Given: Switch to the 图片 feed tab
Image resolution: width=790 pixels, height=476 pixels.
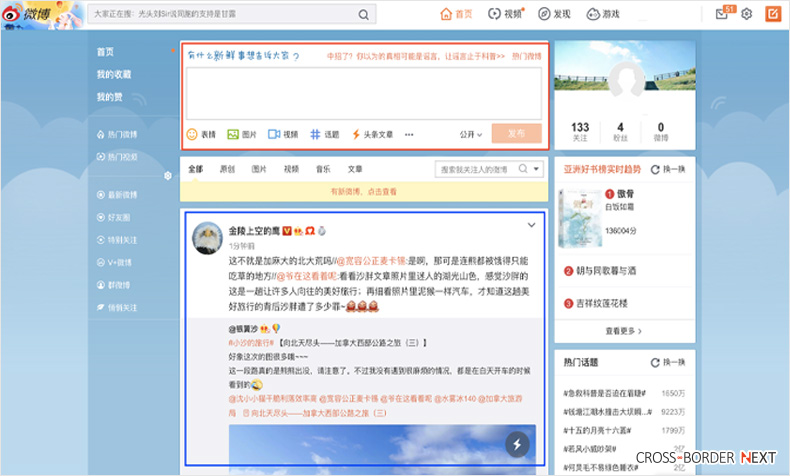Looking at the screenshot, I should tap(259, 169).
